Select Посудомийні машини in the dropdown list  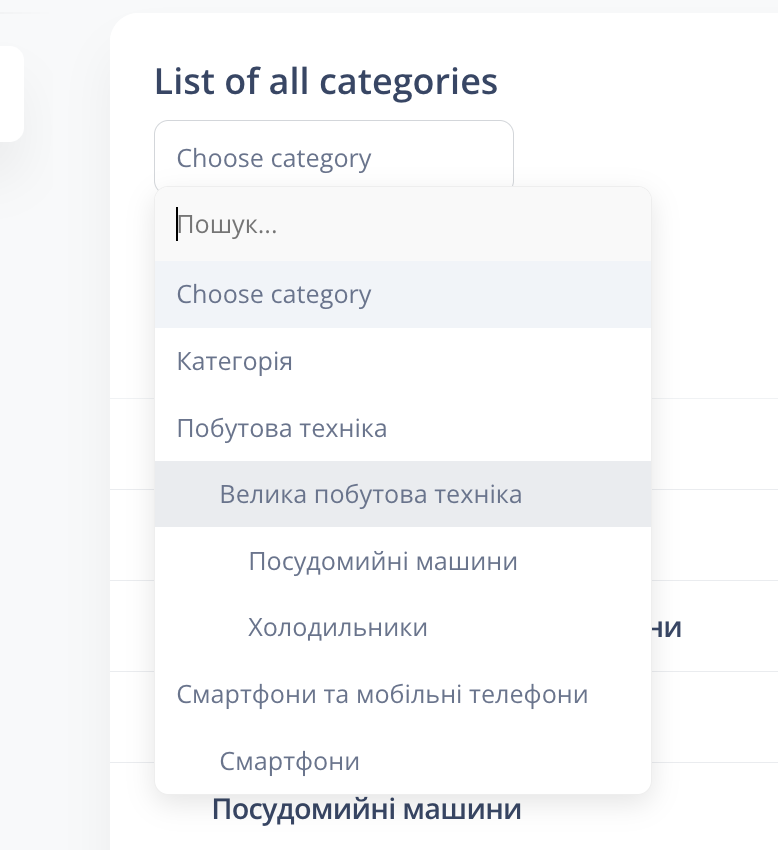[x=383, y=561]
